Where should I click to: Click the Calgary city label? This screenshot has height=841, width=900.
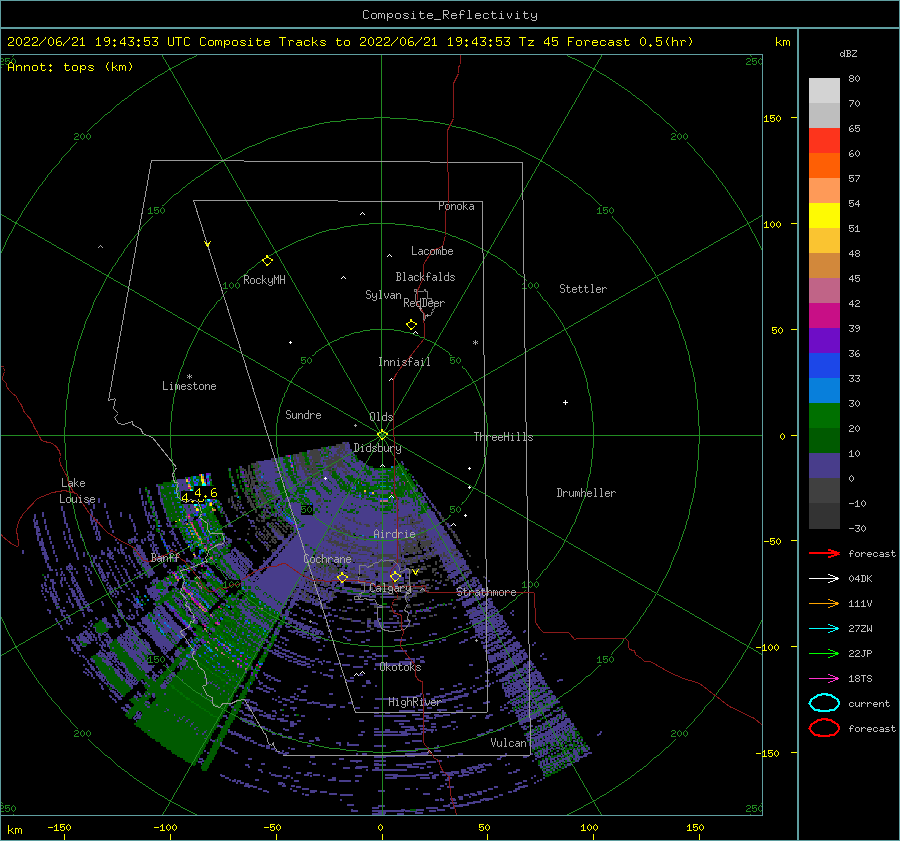[390, 588]
